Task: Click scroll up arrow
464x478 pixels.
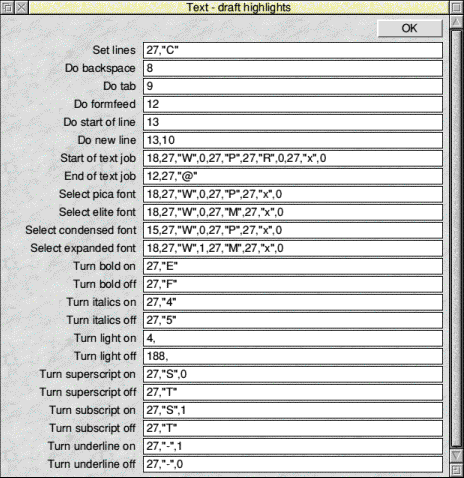Action: tap(457, 22)
